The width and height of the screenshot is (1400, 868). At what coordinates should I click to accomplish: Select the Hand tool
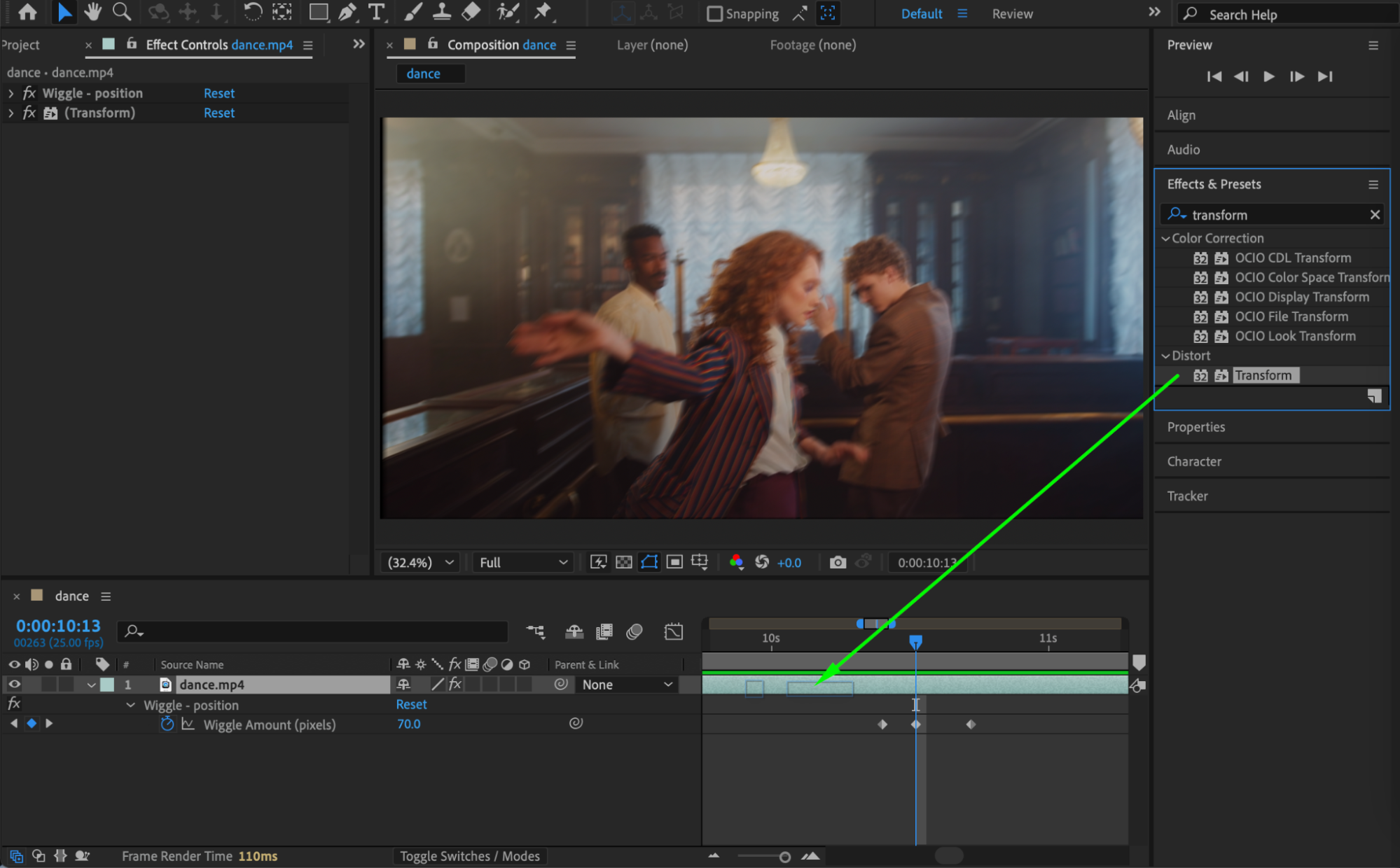pyautogui.click(x=92, y=12)
